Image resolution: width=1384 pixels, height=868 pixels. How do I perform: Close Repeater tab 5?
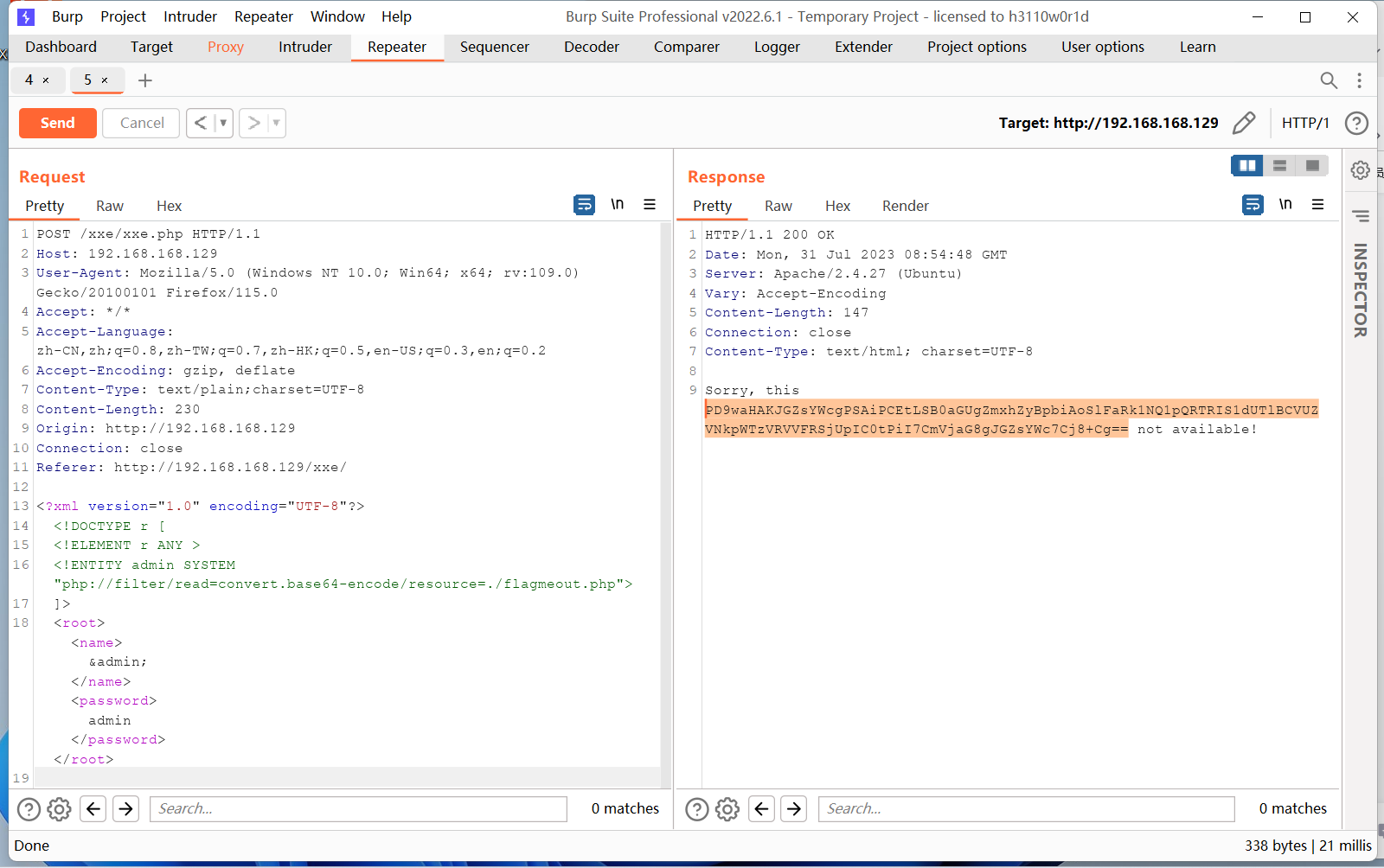105,80
